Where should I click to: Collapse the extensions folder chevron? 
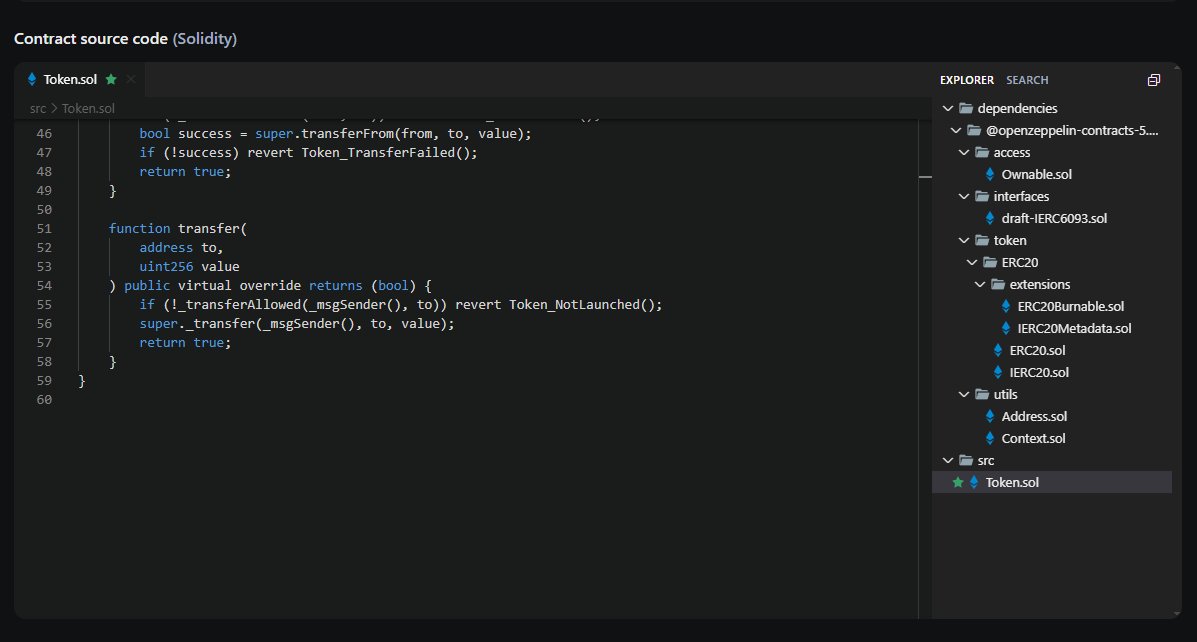pos(980,285)
